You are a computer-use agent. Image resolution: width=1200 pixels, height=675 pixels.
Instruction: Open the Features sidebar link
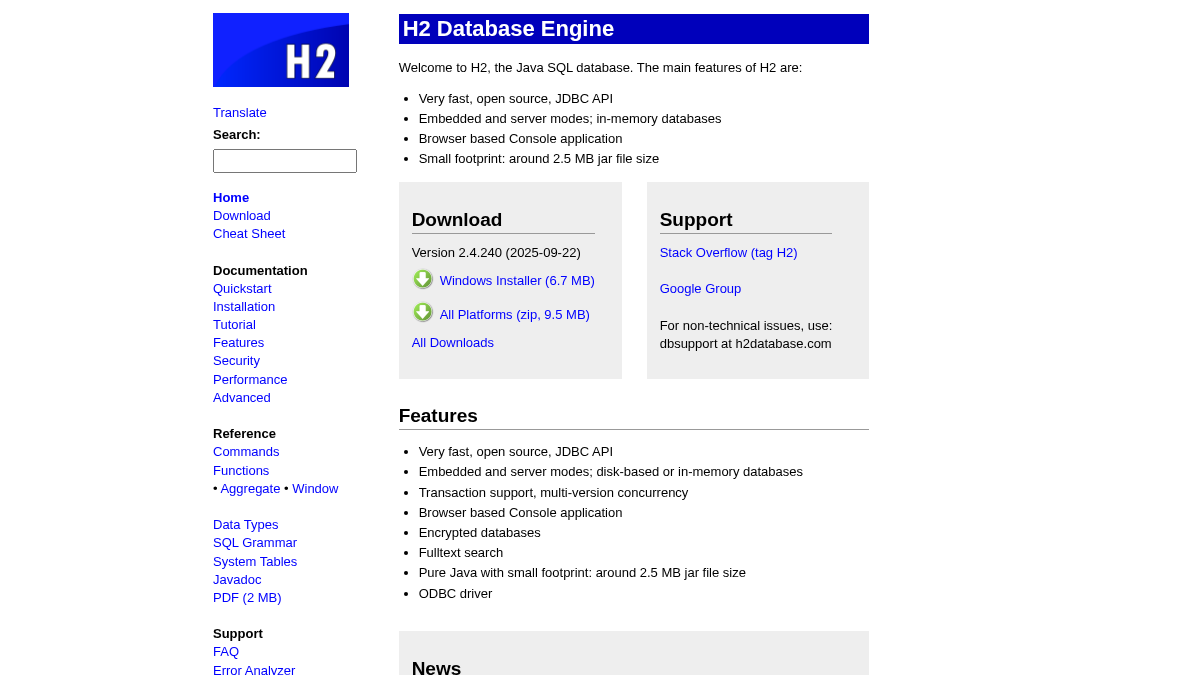(x=239, y=343)
